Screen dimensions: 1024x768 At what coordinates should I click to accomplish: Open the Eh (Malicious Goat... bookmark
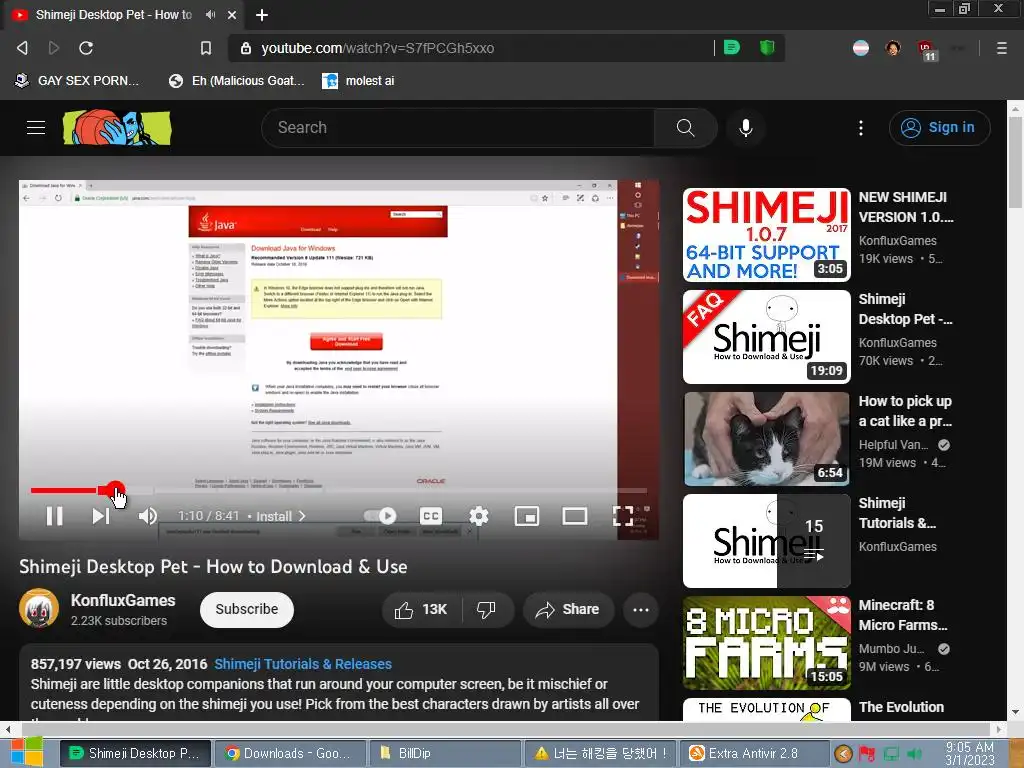[x=236, y=81]
